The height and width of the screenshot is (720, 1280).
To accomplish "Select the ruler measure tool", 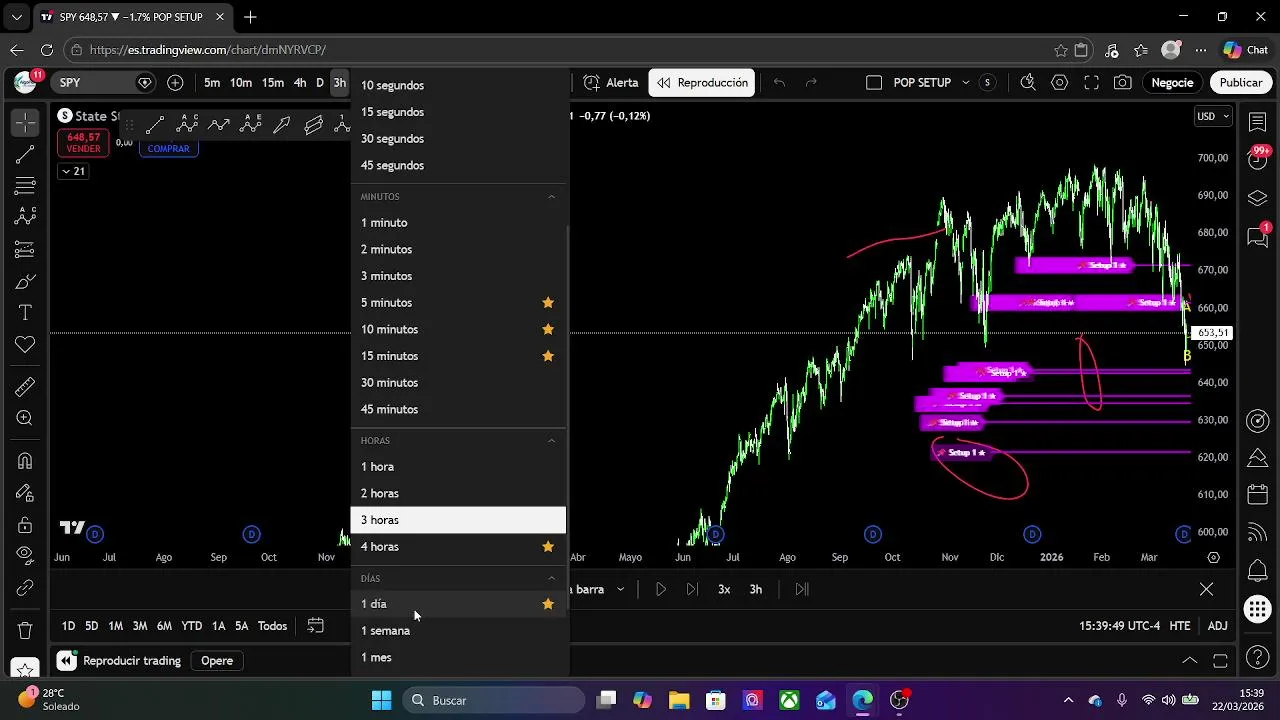I will [25, 387].
